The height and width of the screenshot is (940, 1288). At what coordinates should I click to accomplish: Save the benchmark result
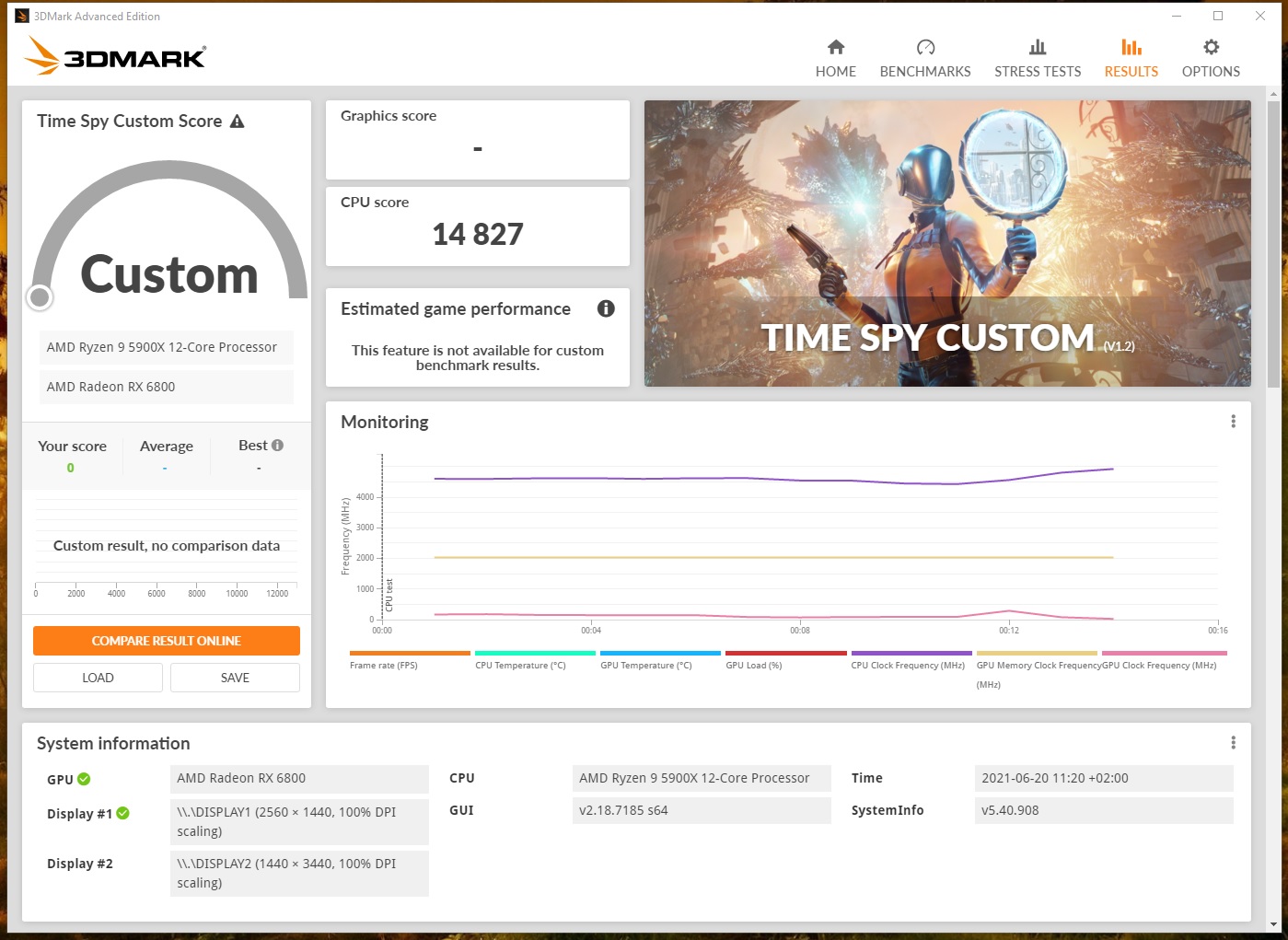click(x=235, y=677)
